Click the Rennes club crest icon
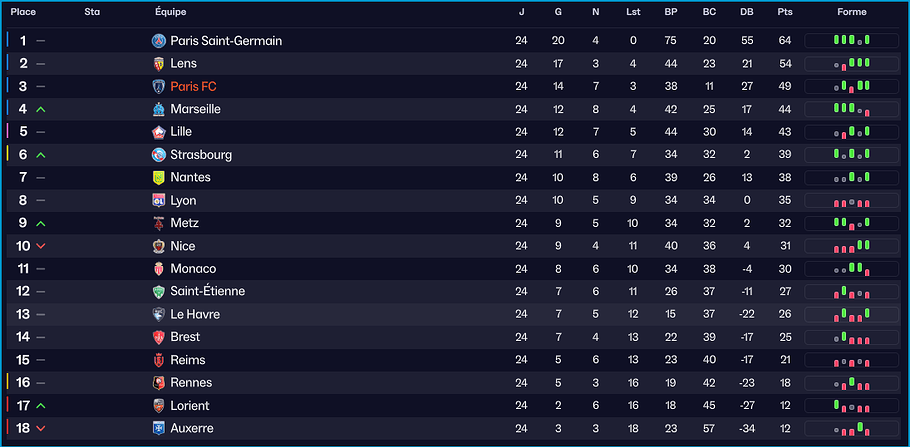 tap(158, 383)
